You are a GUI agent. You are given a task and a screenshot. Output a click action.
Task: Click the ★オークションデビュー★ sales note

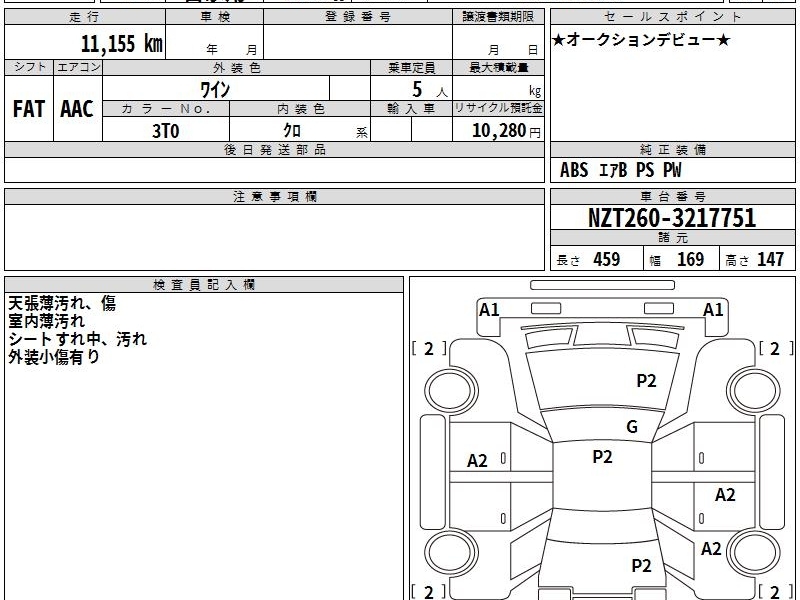[641, 40]
